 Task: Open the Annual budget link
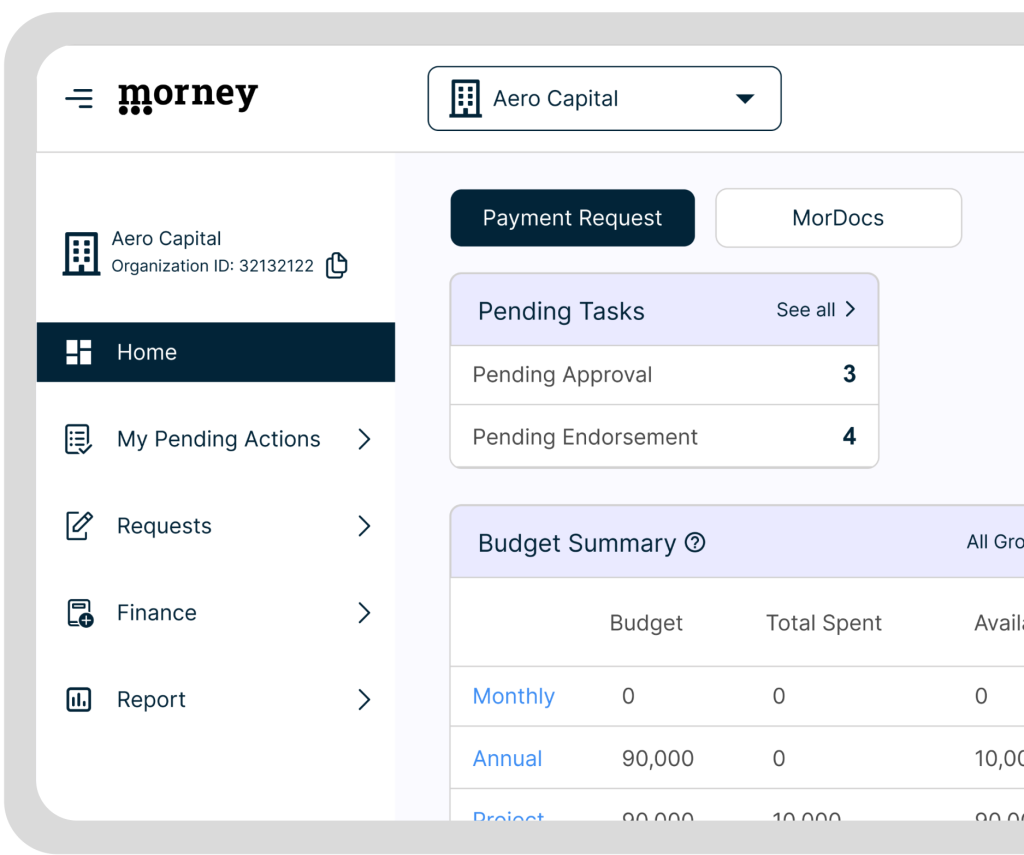pos(507,759)
